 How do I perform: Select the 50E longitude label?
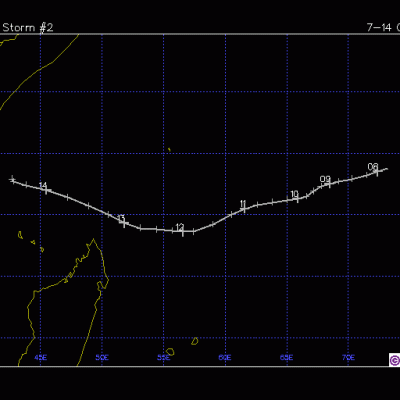tap(102, 358)
